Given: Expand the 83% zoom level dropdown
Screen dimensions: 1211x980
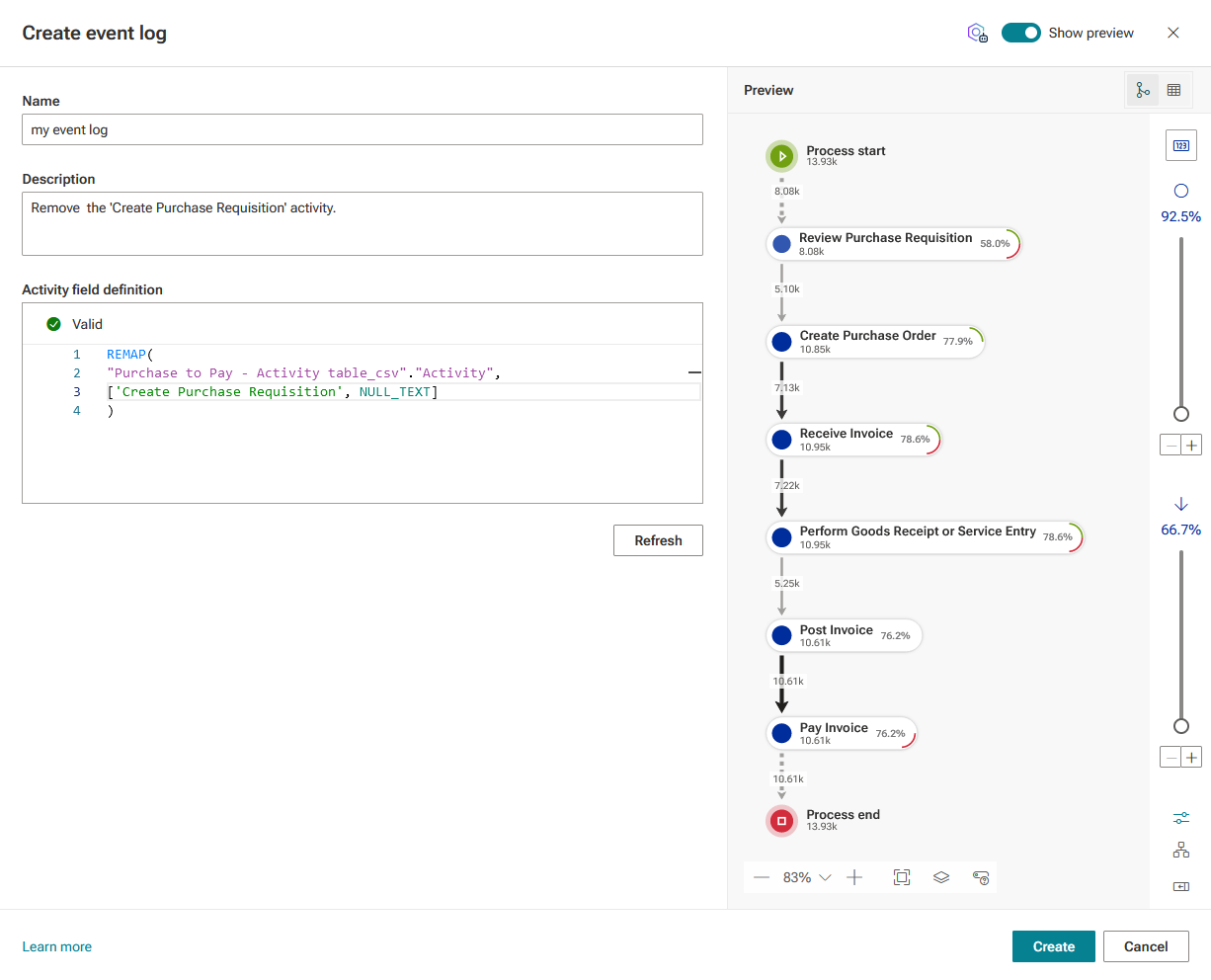Looking at the screenshot, I should (x=807, y=877).
